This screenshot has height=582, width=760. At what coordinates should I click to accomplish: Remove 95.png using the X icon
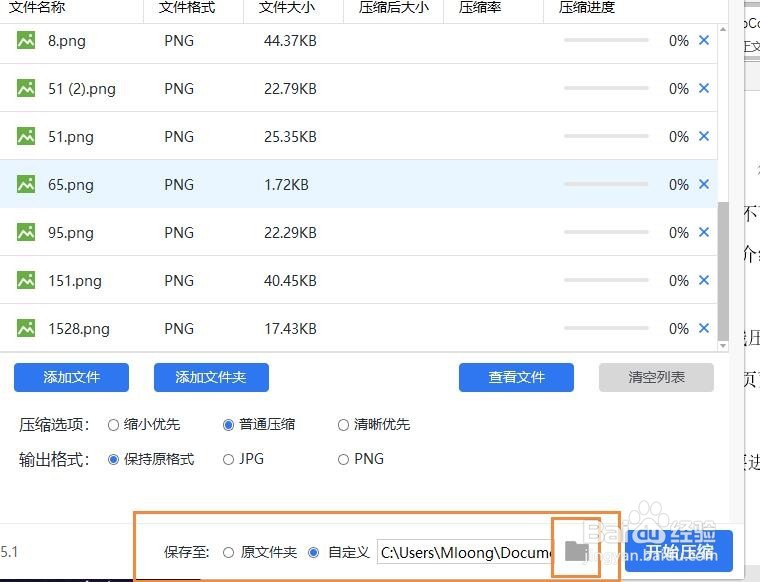click(704, 232)
